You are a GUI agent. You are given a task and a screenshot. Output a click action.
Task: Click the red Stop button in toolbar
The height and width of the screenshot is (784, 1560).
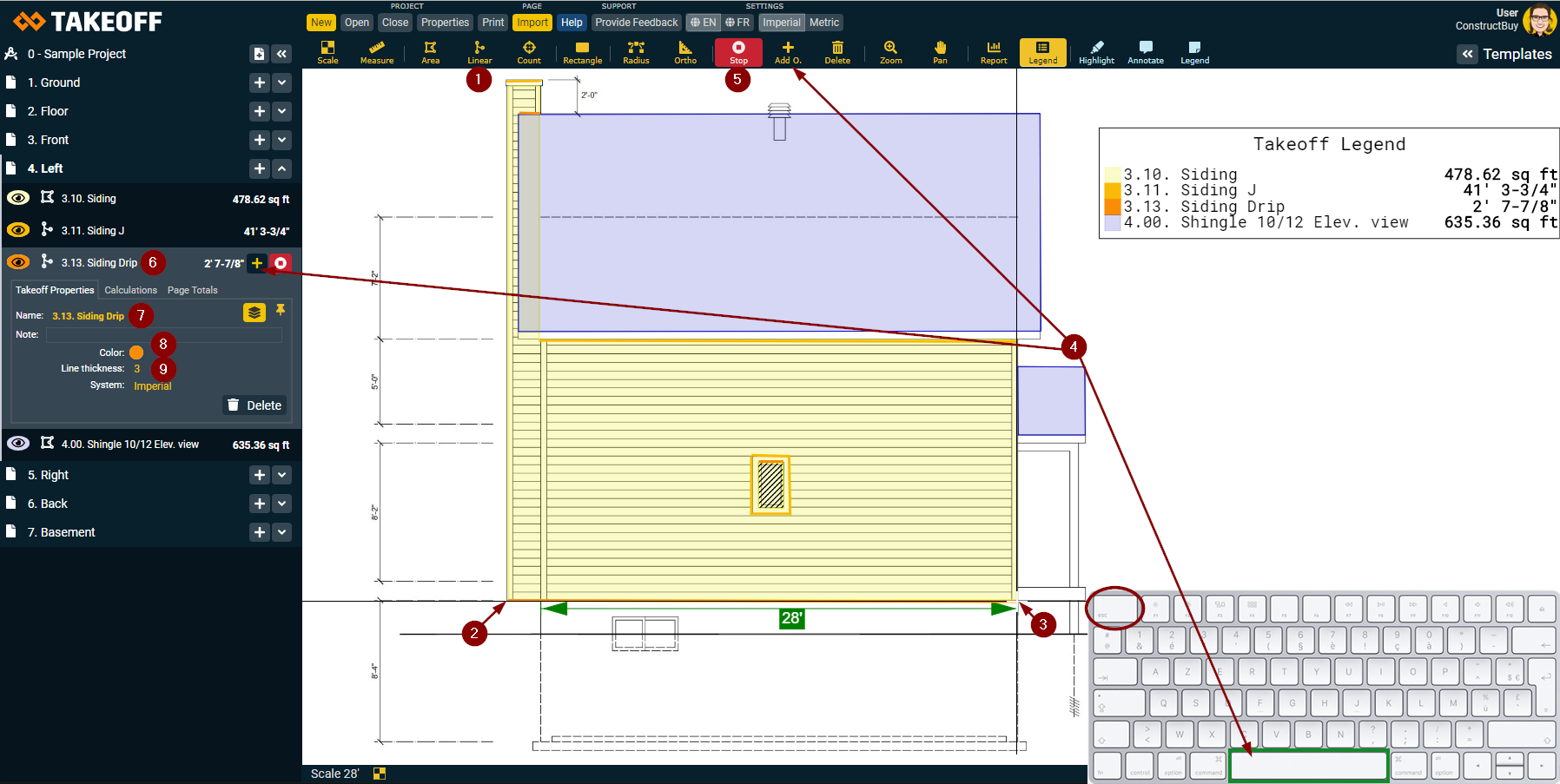tap(738, 52)
